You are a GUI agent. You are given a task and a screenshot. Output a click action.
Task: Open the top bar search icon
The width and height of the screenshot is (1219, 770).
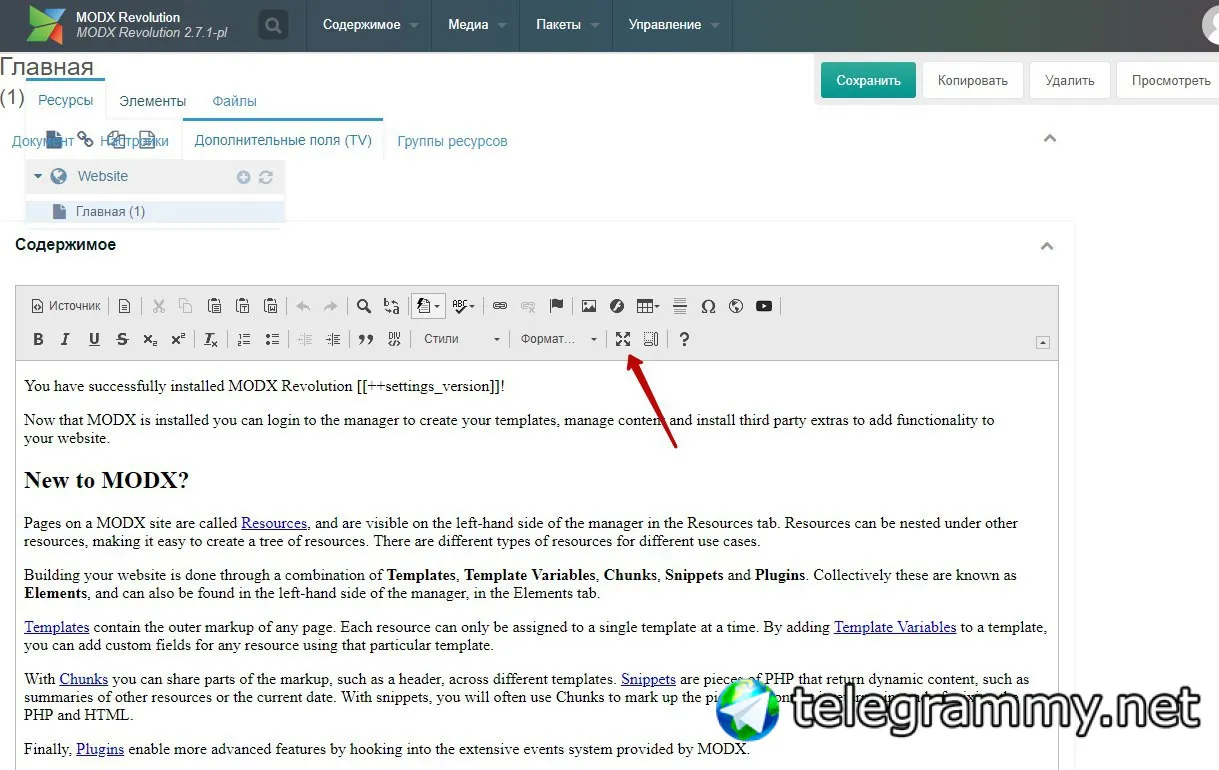click(x=273, y=25)
